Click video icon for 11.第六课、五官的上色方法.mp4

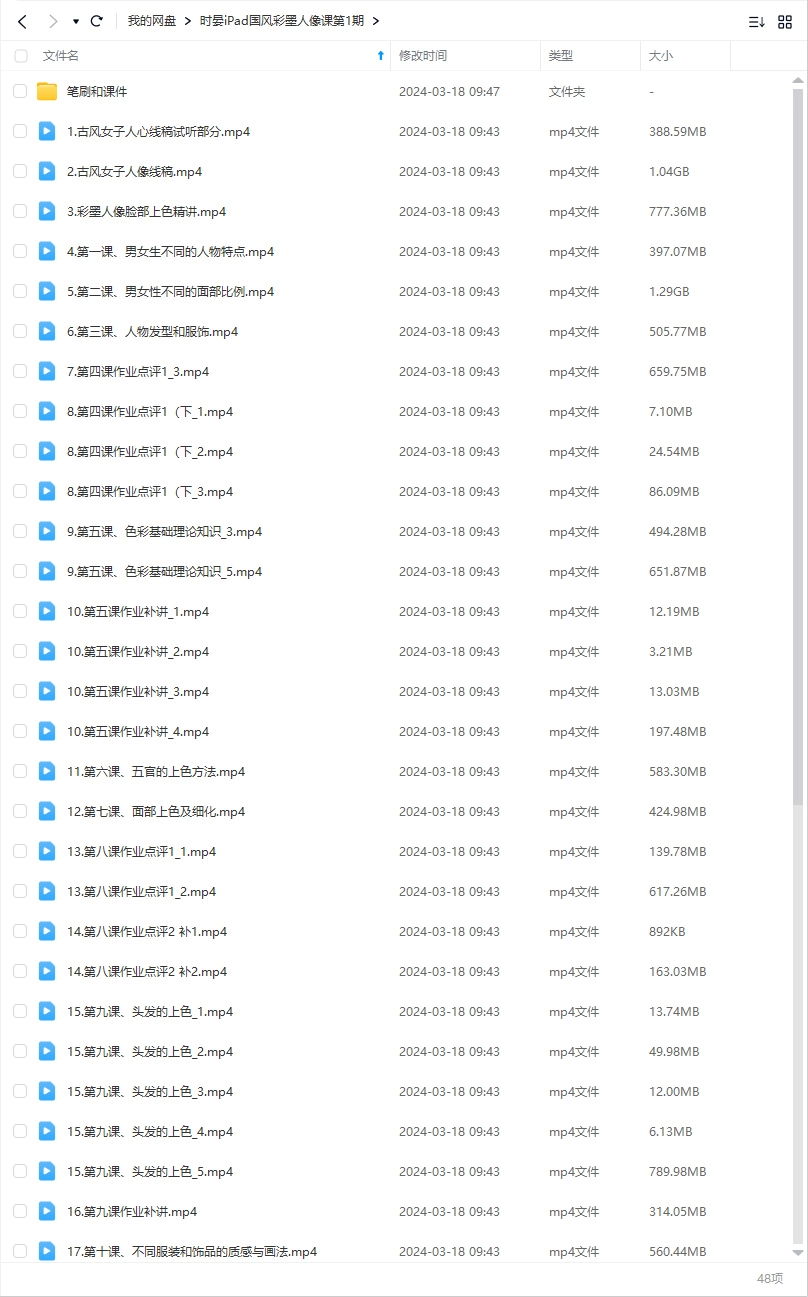click(x=47, y=771)
